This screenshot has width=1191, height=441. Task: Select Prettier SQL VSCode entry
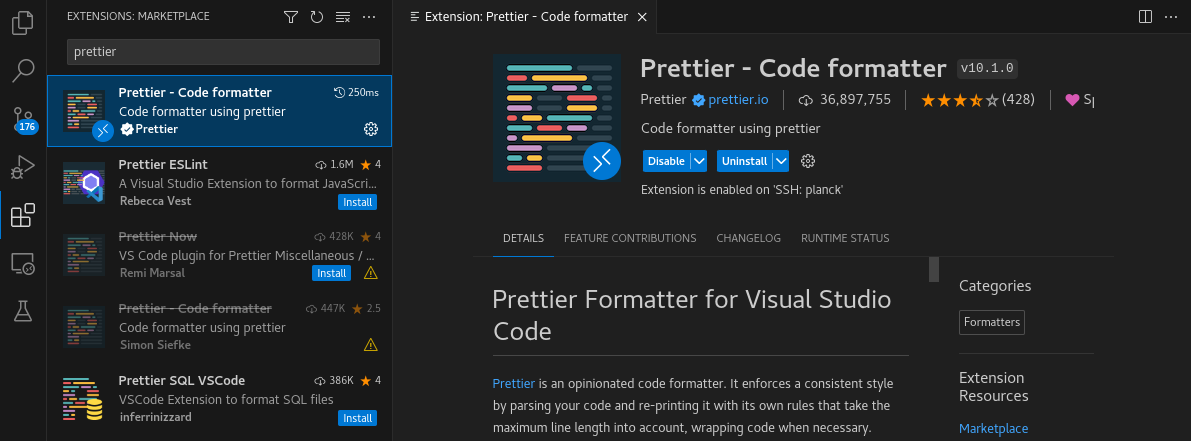(220, 398)
